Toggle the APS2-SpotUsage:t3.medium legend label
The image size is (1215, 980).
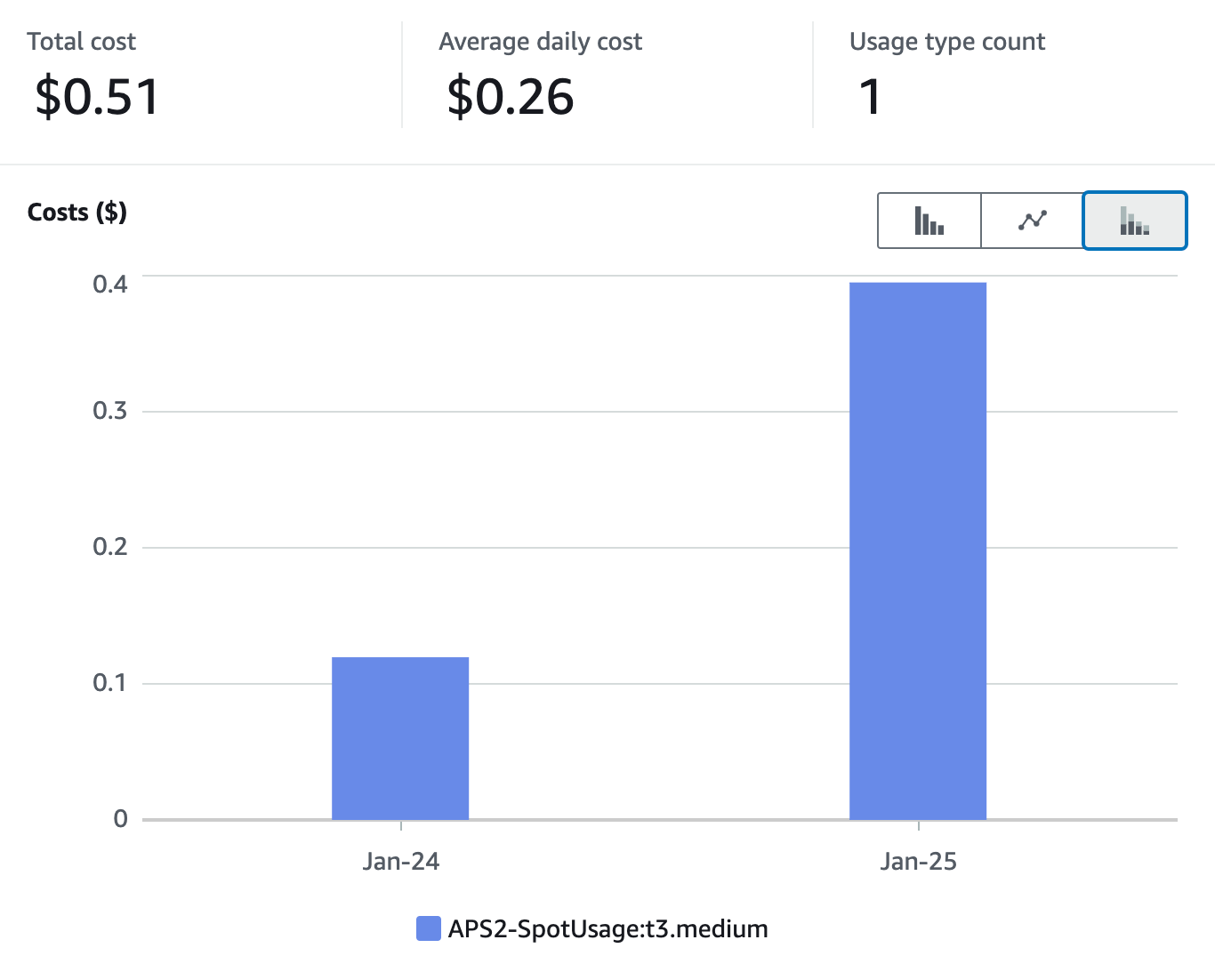pos(607,928)
